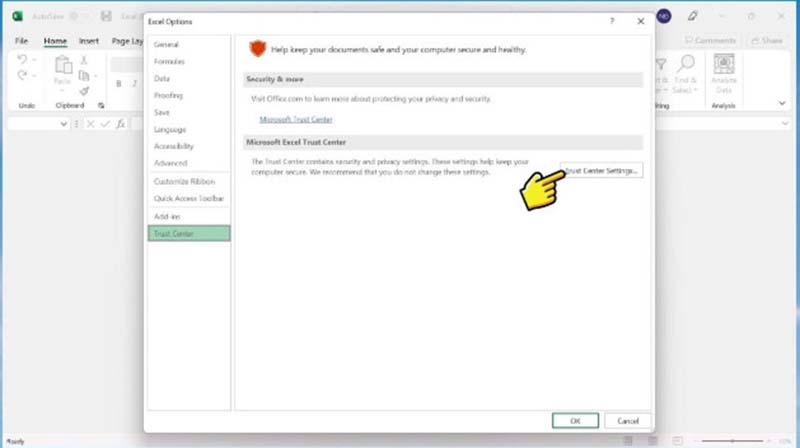Click Page Layout view icon in status bar
This screenshot has height=448, width=800.
653,440
